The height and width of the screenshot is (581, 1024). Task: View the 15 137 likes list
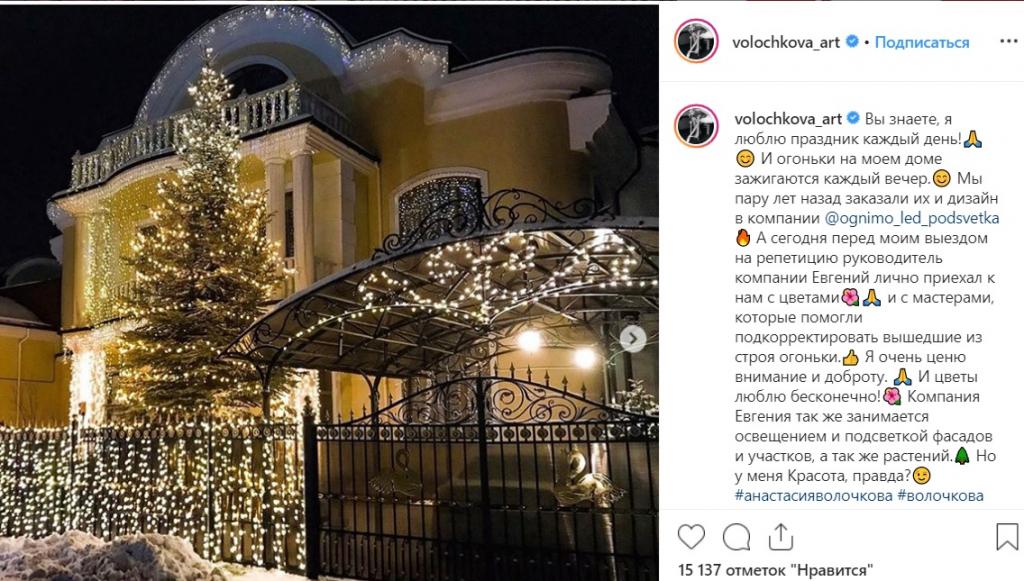coord(775,570)
